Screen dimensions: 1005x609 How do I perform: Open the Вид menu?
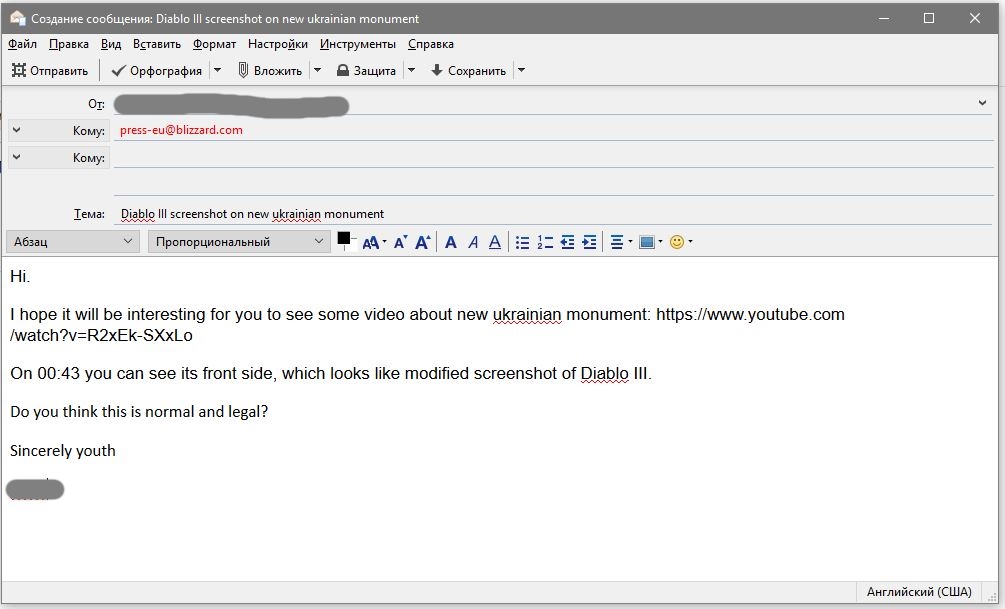coord(111,44)
